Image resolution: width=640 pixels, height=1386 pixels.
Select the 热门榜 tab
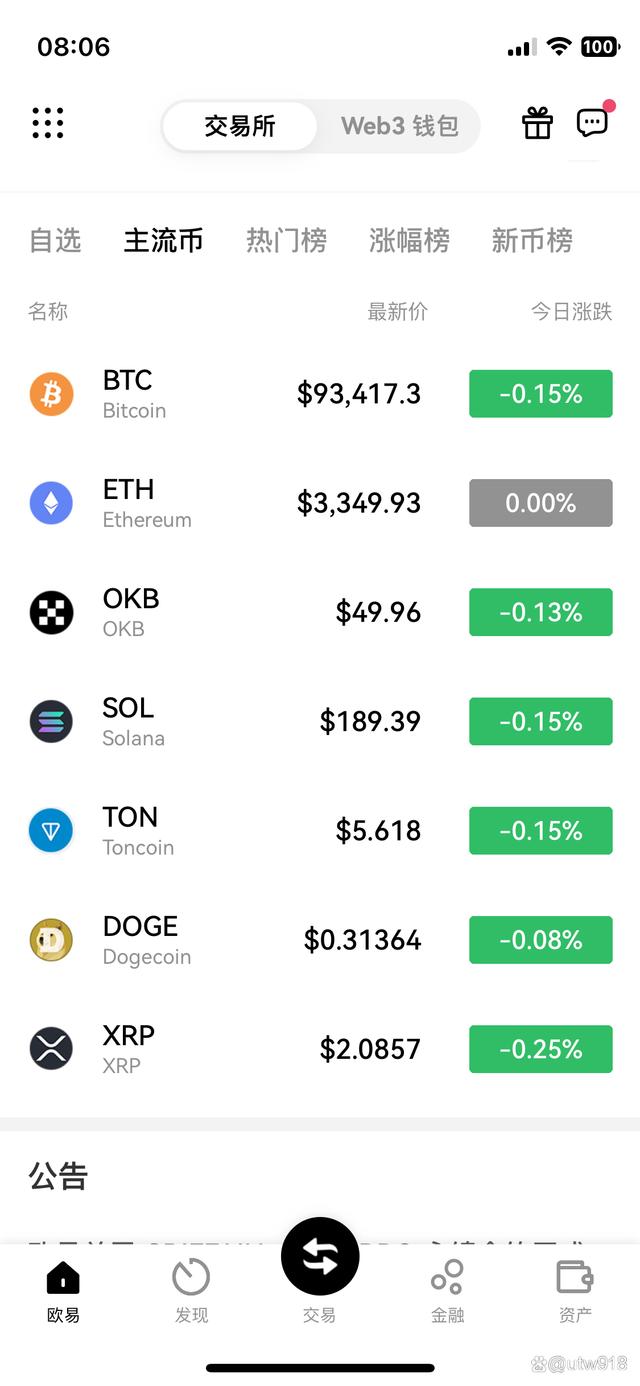(286, 241)
